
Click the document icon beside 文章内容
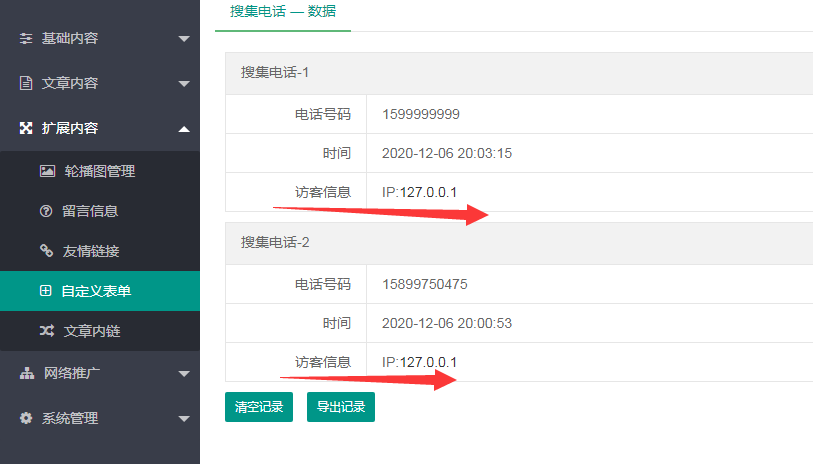[27, 84]
